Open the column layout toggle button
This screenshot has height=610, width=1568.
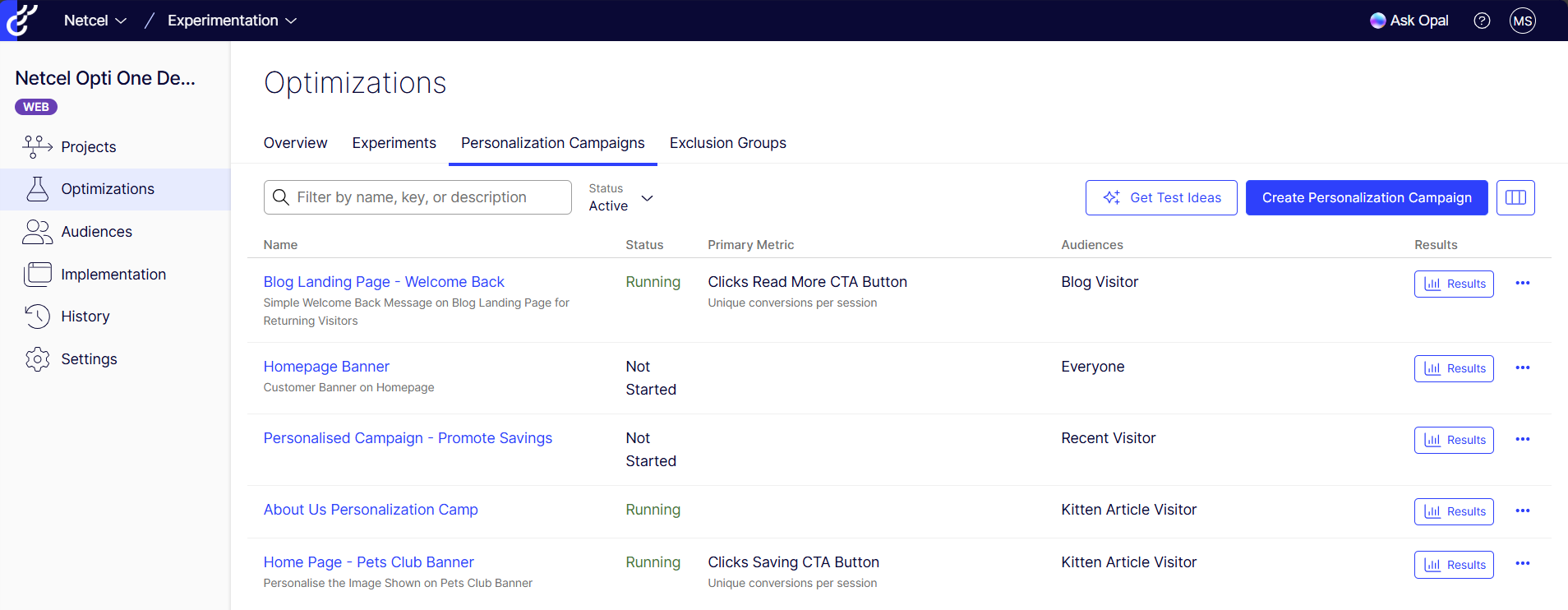pyautogui.click(x=1515, y=197)
